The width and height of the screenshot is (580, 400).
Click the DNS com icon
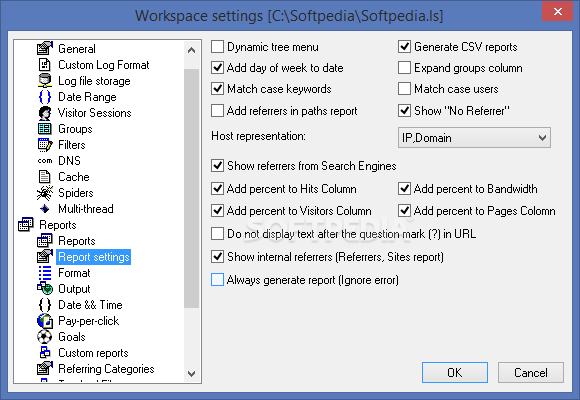pyautogui.click(x=45, y=161)
